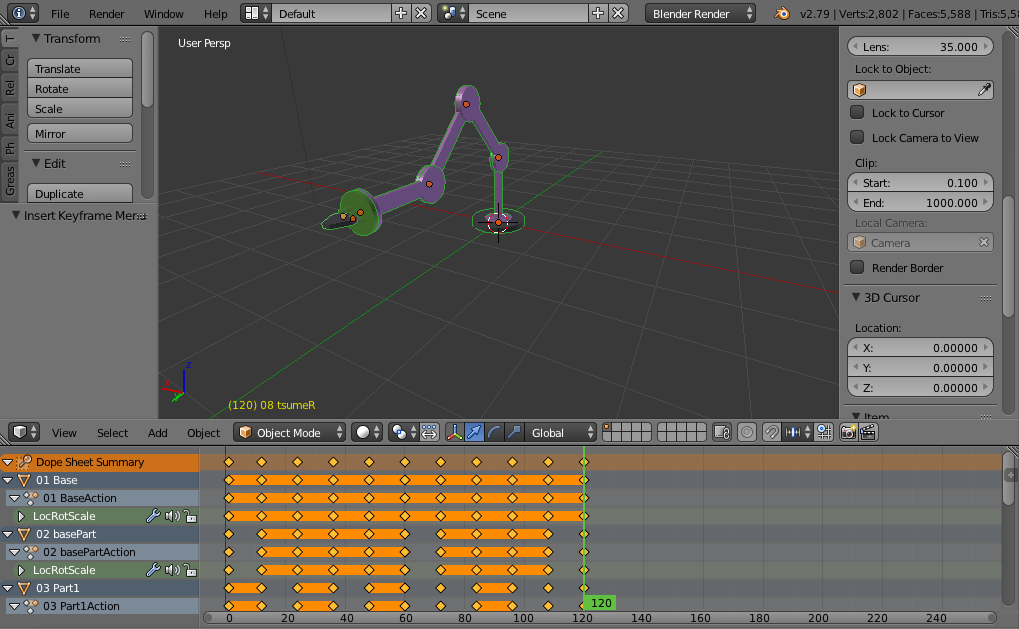The image size is (1019, 629).
Task: Collapse the 3D Cursor panel
Action: (856, 297)
